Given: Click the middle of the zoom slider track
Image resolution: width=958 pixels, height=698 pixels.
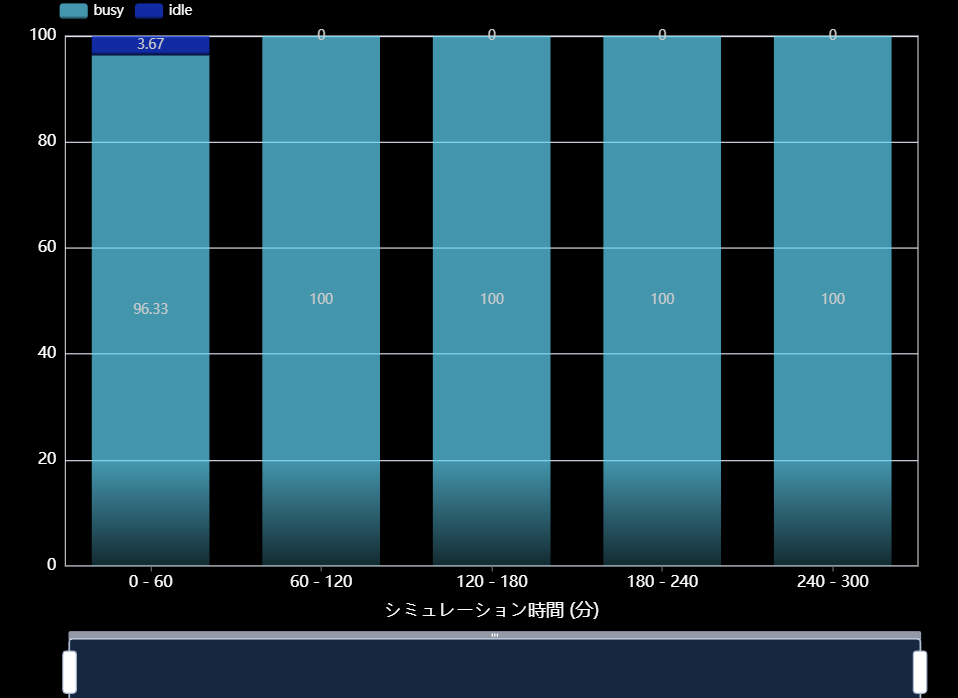Looking at the screenshot, I should point(494,668).
